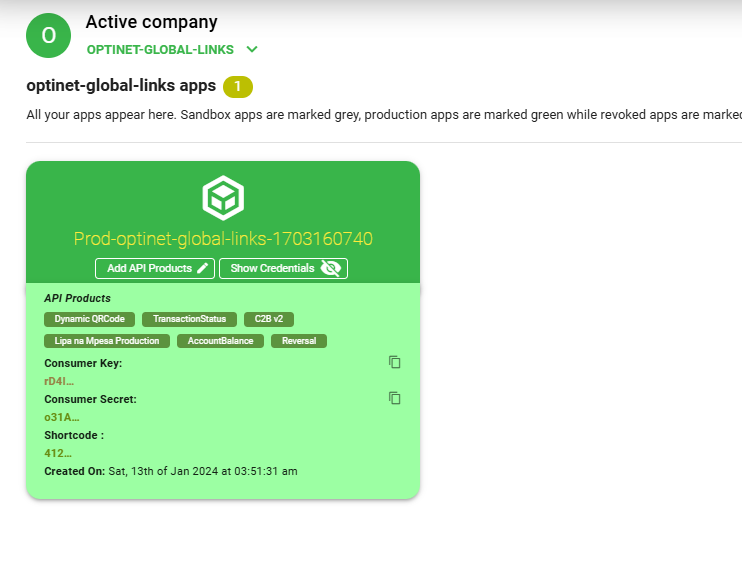Select the Dynamic QRCode product tag
742x565 pixels.
pyautogui.click(x=89, y=319)
